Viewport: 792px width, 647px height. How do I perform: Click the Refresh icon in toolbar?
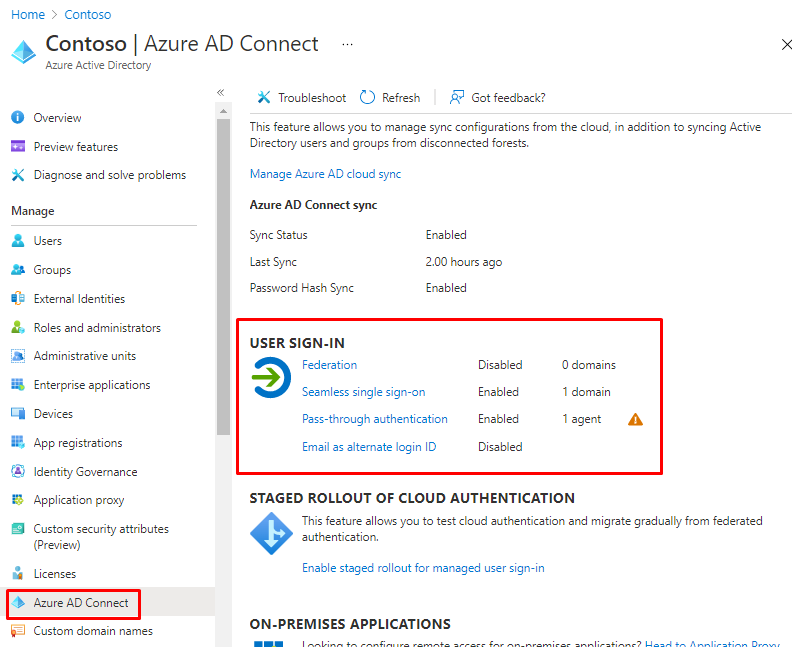tap(368, 97)
